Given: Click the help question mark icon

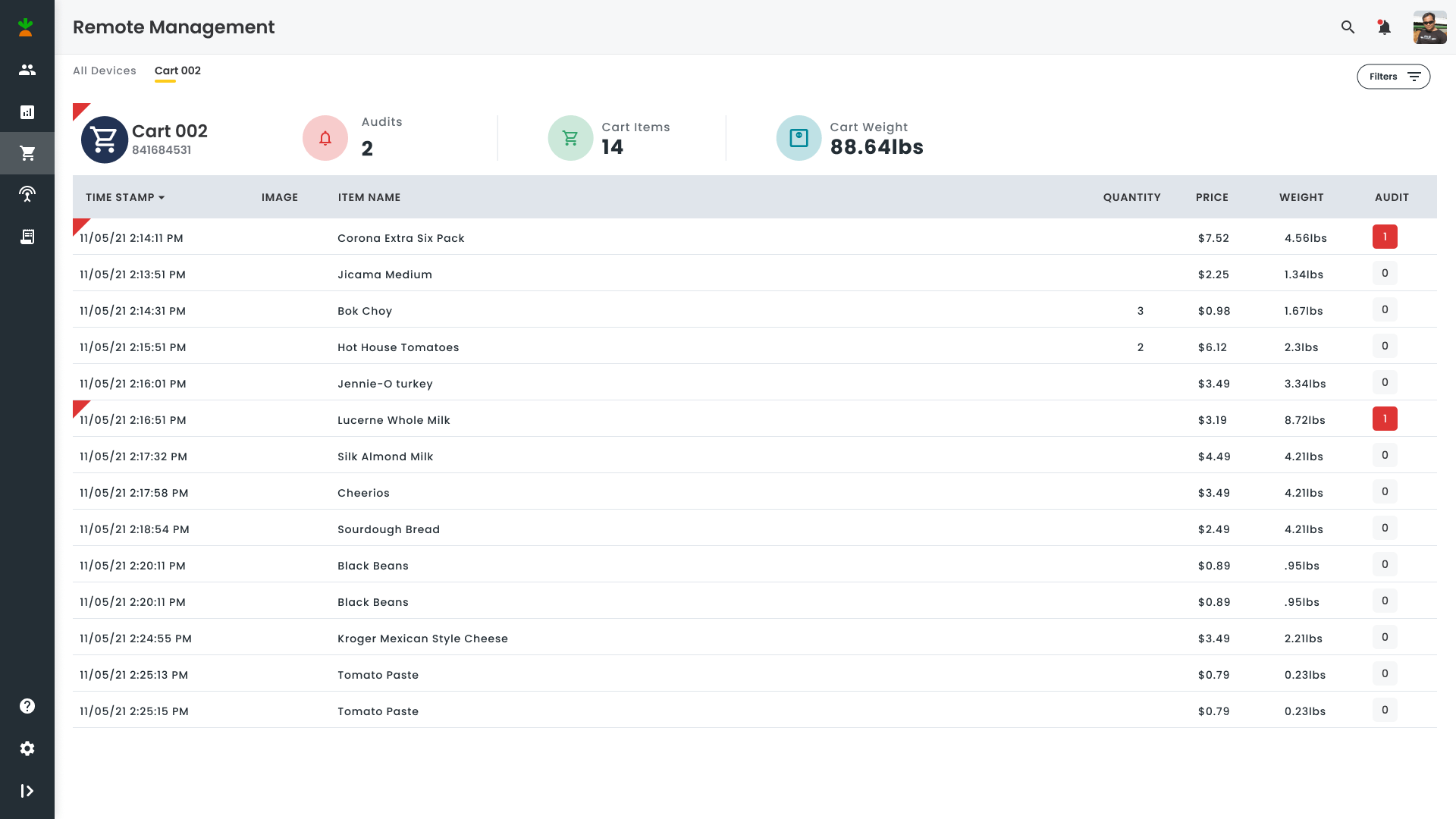Looking at the screenshot, I should point(27,706).
